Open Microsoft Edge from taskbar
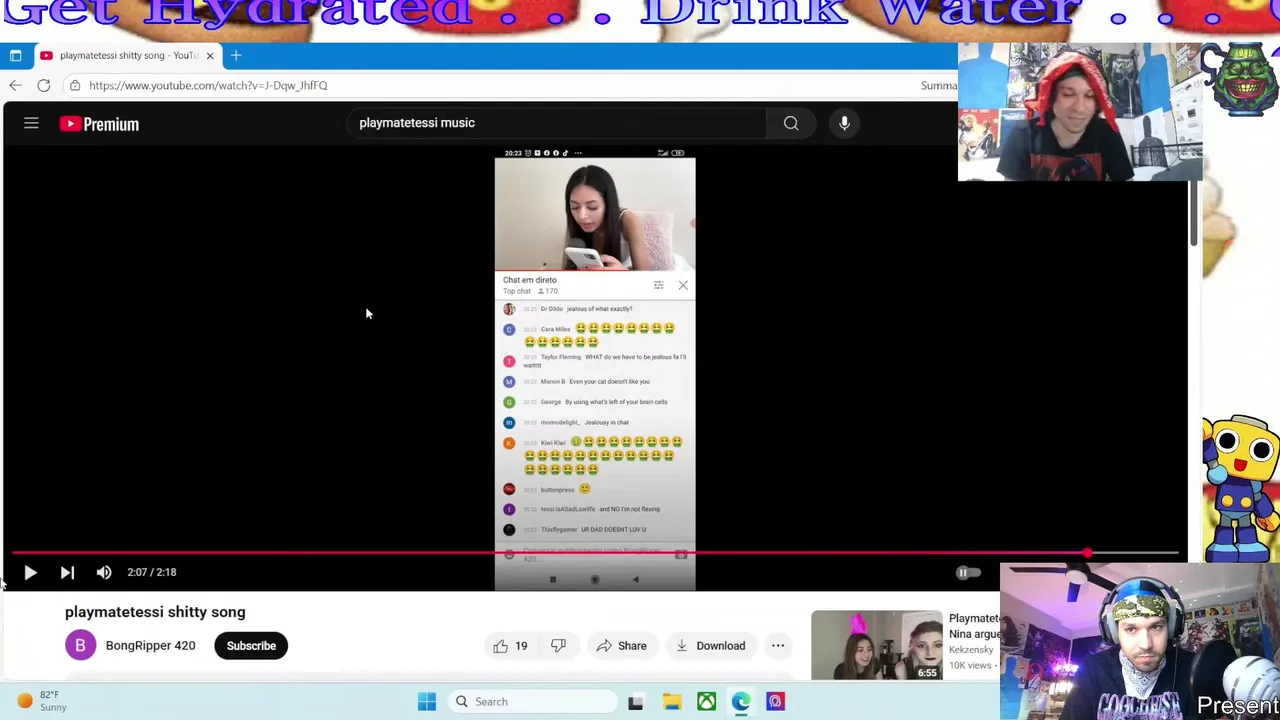 click(741, 702)
